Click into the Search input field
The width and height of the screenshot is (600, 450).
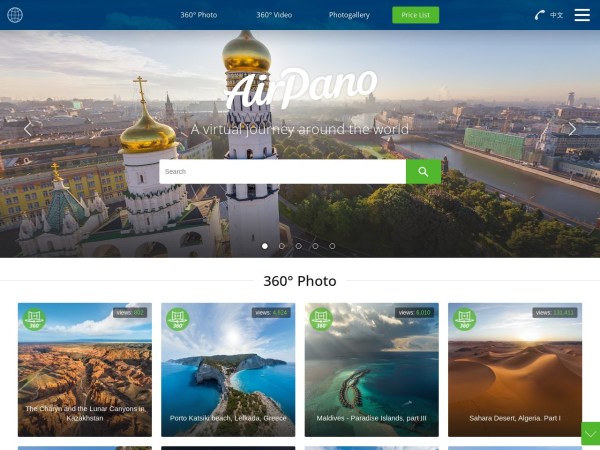pos(282,171)
